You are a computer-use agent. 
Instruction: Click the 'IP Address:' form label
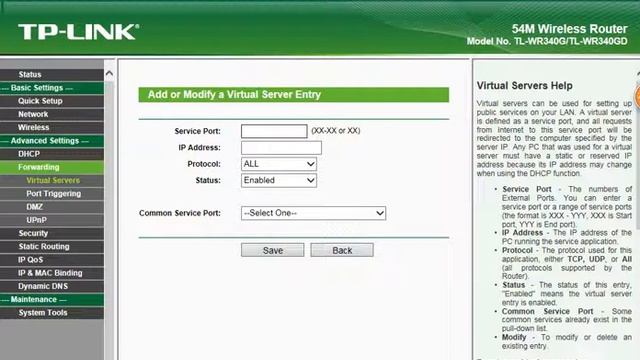[x=199, y=147]
